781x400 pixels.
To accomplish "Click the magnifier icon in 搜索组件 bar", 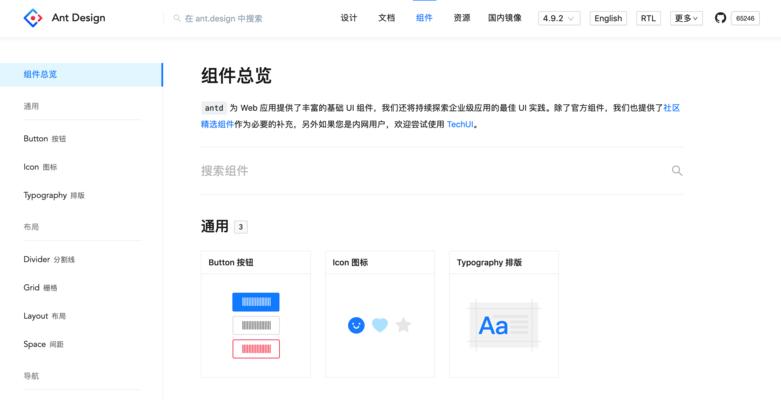I will 677,171.
